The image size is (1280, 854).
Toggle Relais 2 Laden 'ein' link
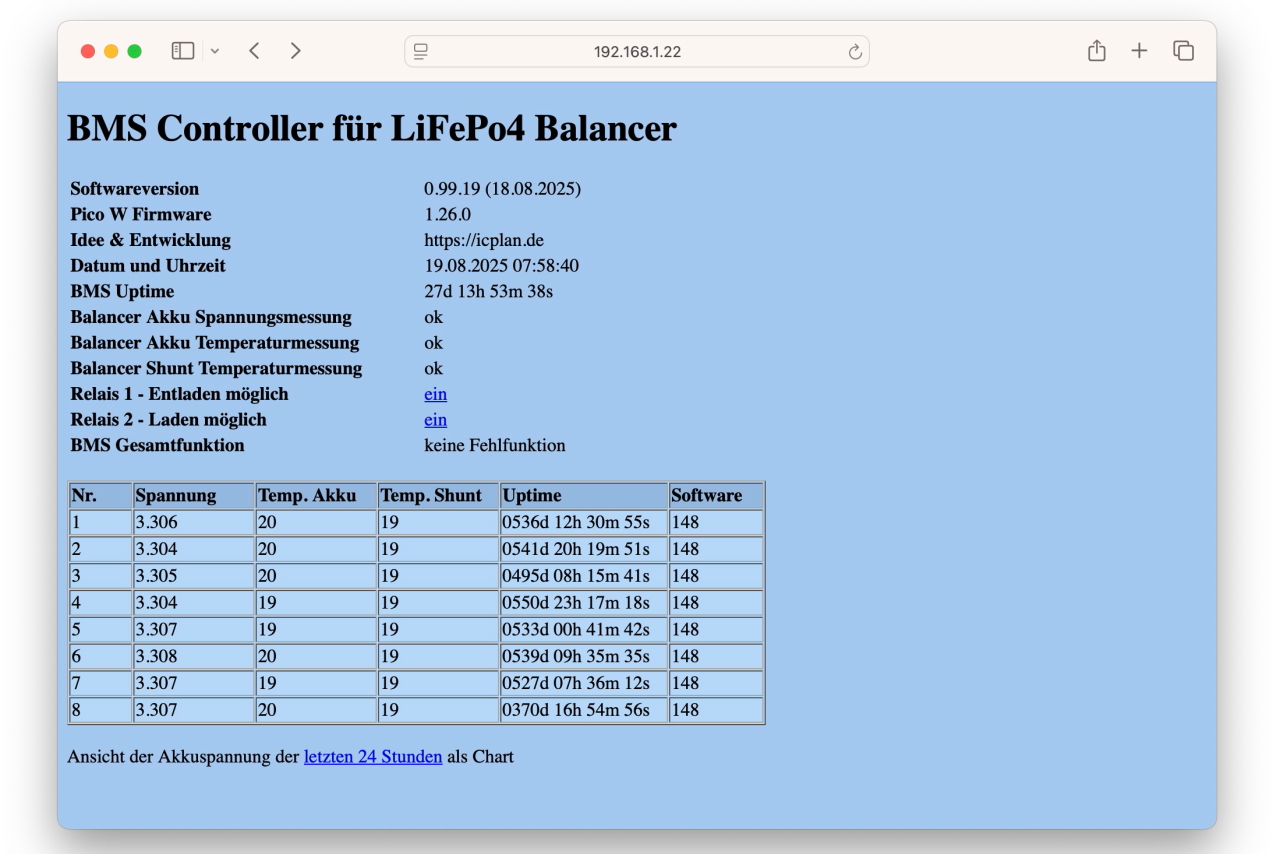[x=435, y=420]
